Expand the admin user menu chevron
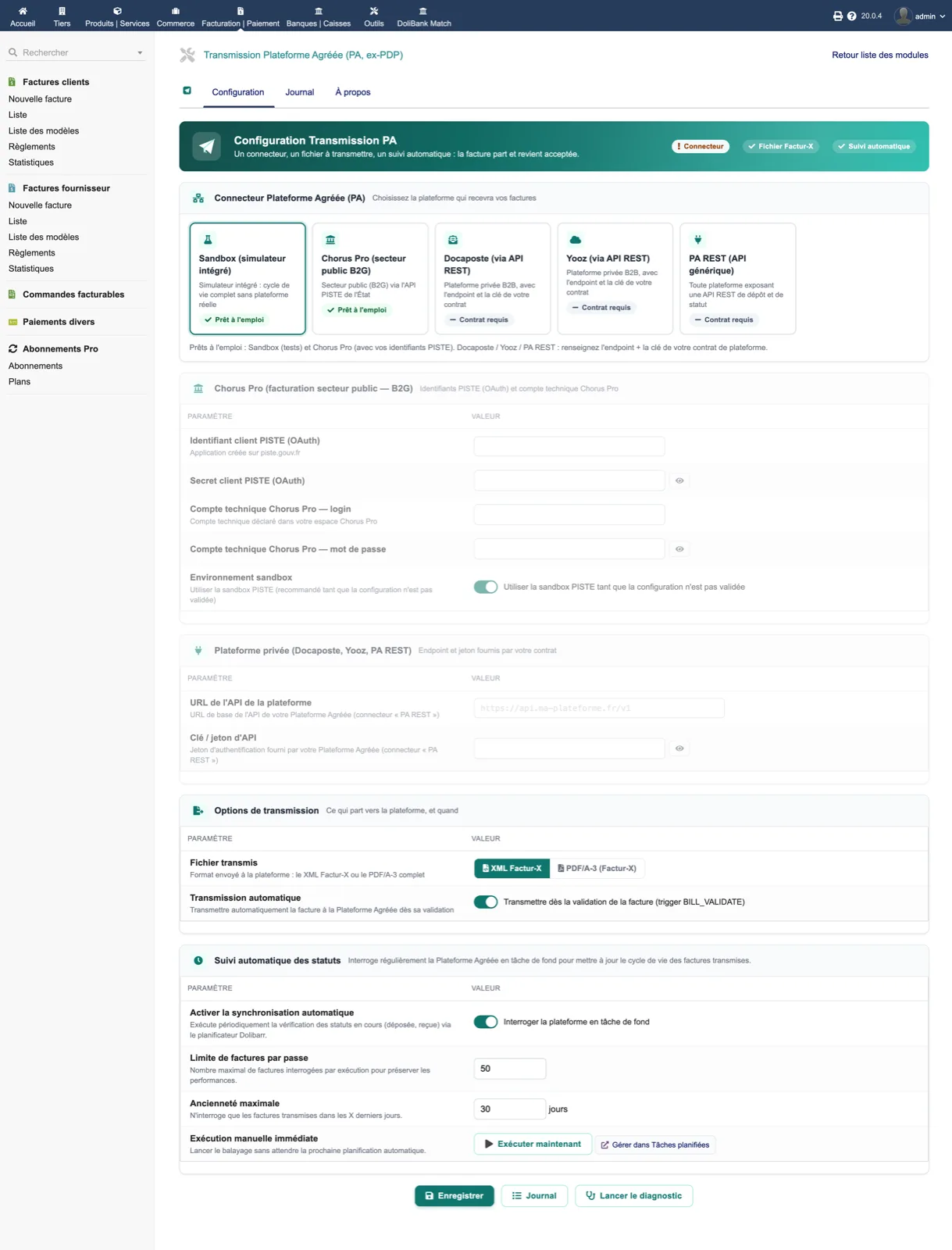This screenshot has width=952, height=1250. pyautogui.click(x=943, y=16)
